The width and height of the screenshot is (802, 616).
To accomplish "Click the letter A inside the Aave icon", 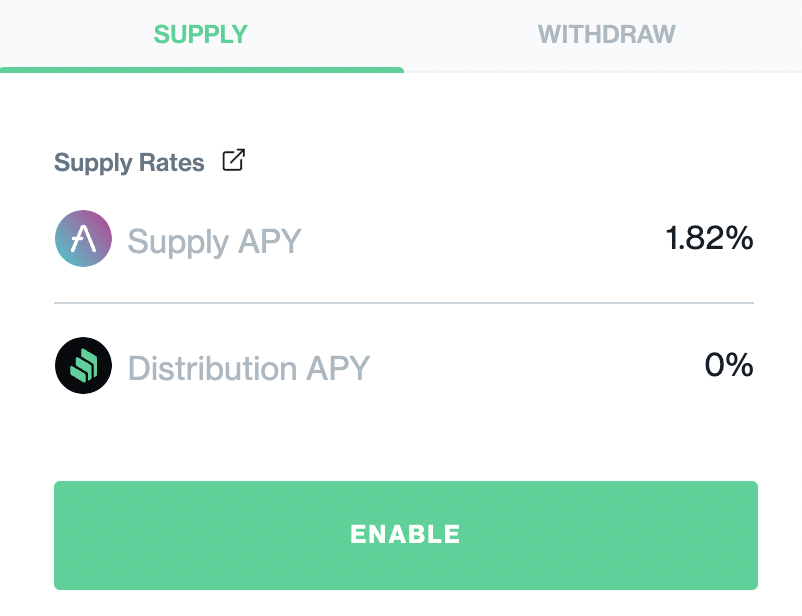I will pos(83,239).
